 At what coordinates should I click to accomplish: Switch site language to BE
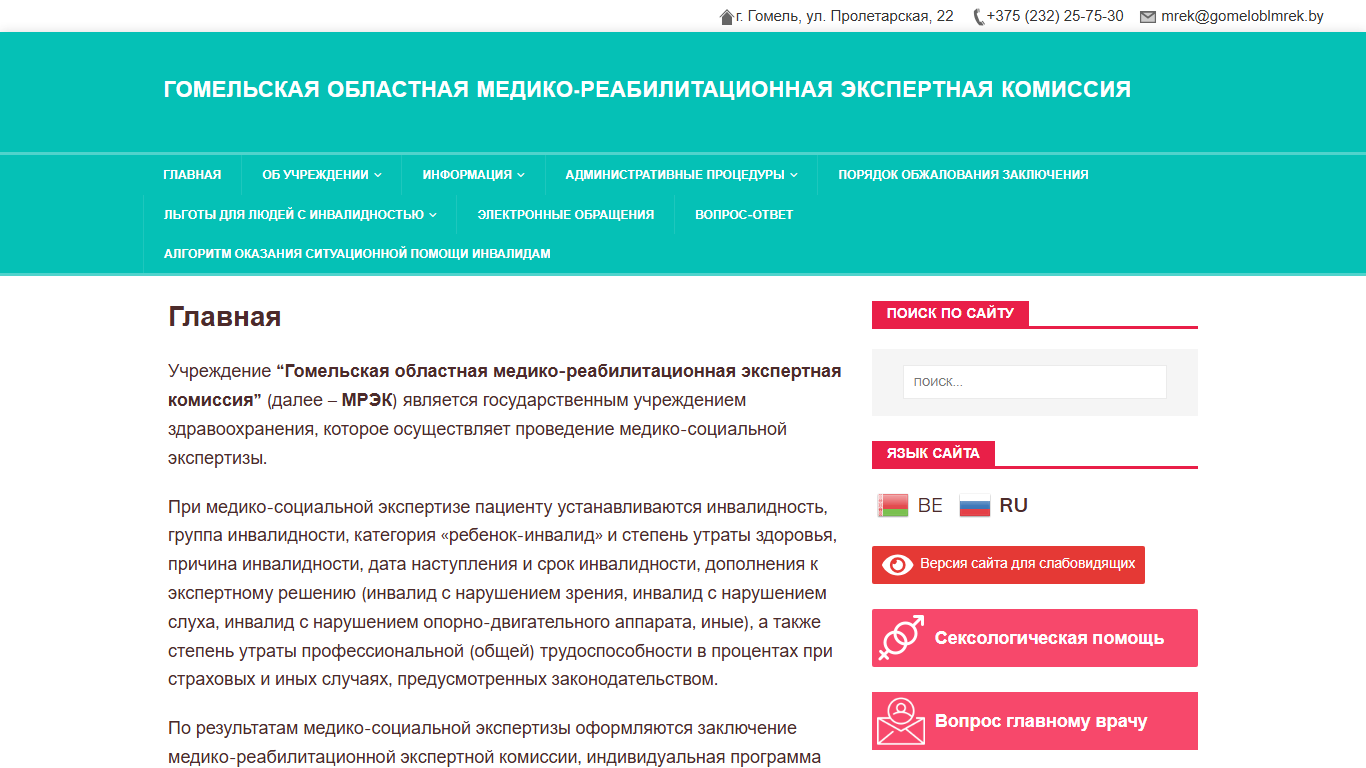[x=930, y=506]
